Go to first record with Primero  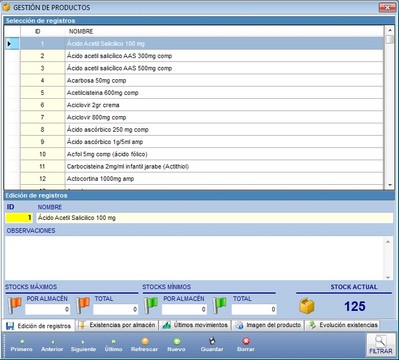22,346
